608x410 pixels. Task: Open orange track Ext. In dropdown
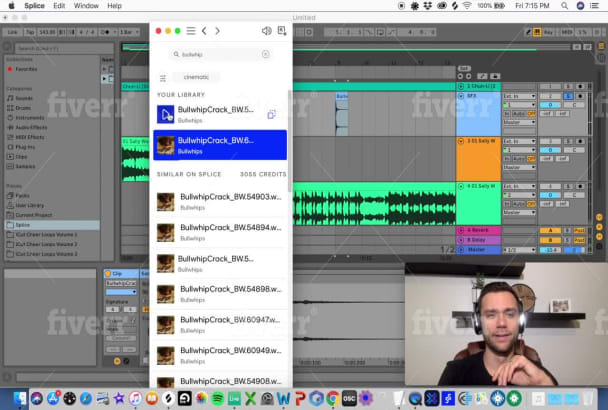520,141
